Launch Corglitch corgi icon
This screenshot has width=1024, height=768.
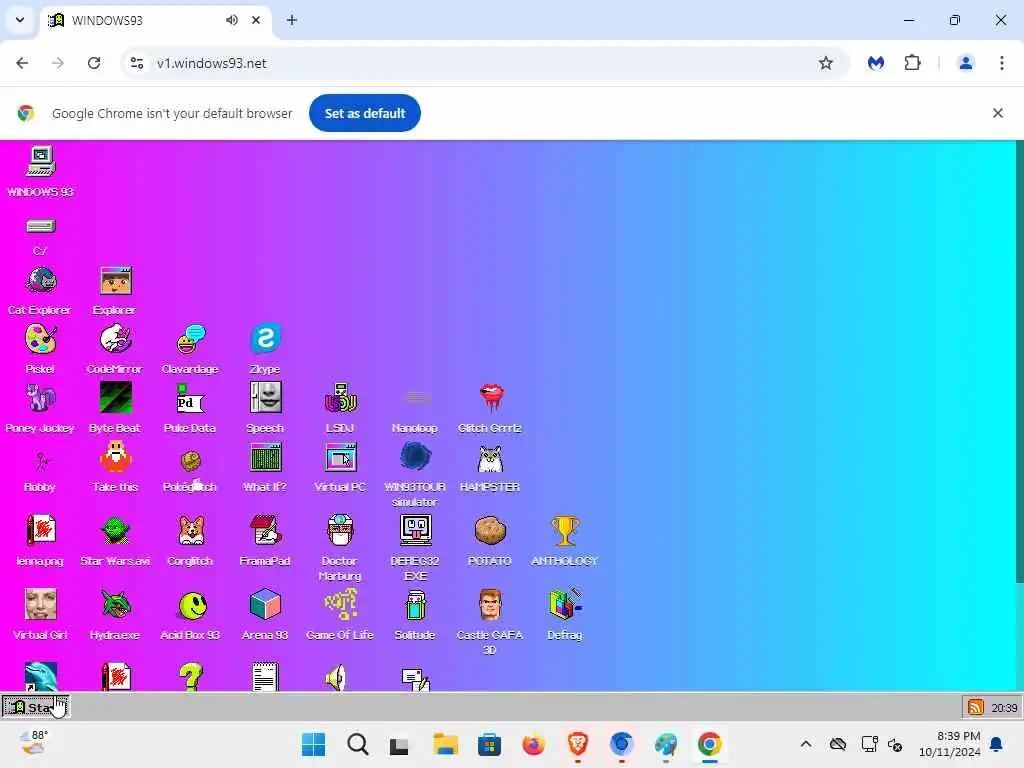click(191, 530)
